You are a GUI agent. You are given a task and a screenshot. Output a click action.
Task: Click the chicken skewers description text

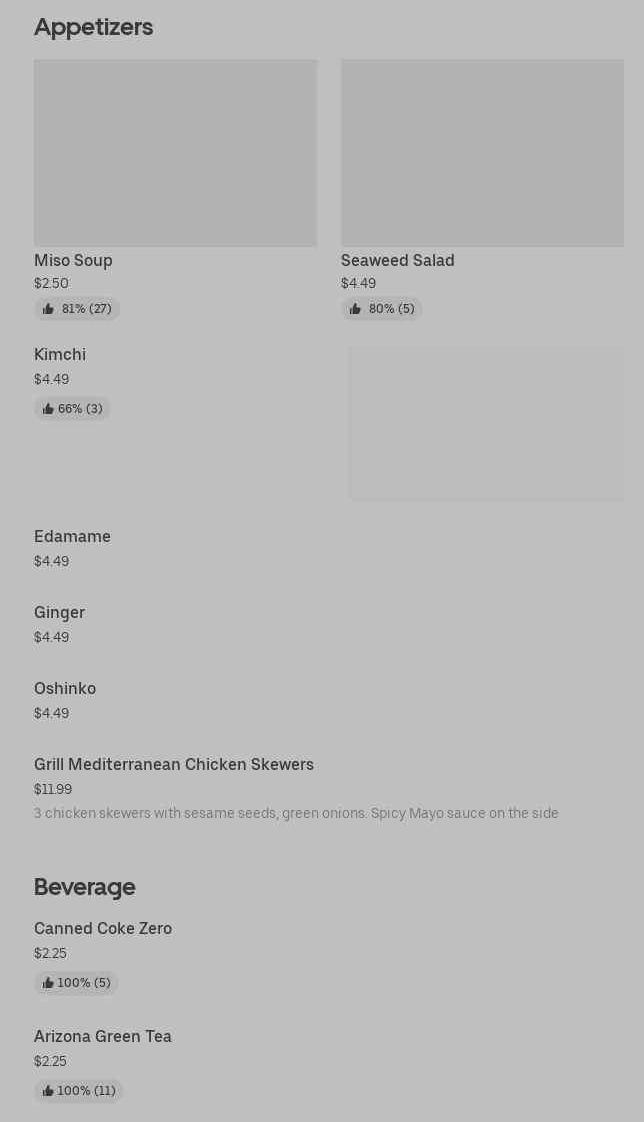(296, 813)
